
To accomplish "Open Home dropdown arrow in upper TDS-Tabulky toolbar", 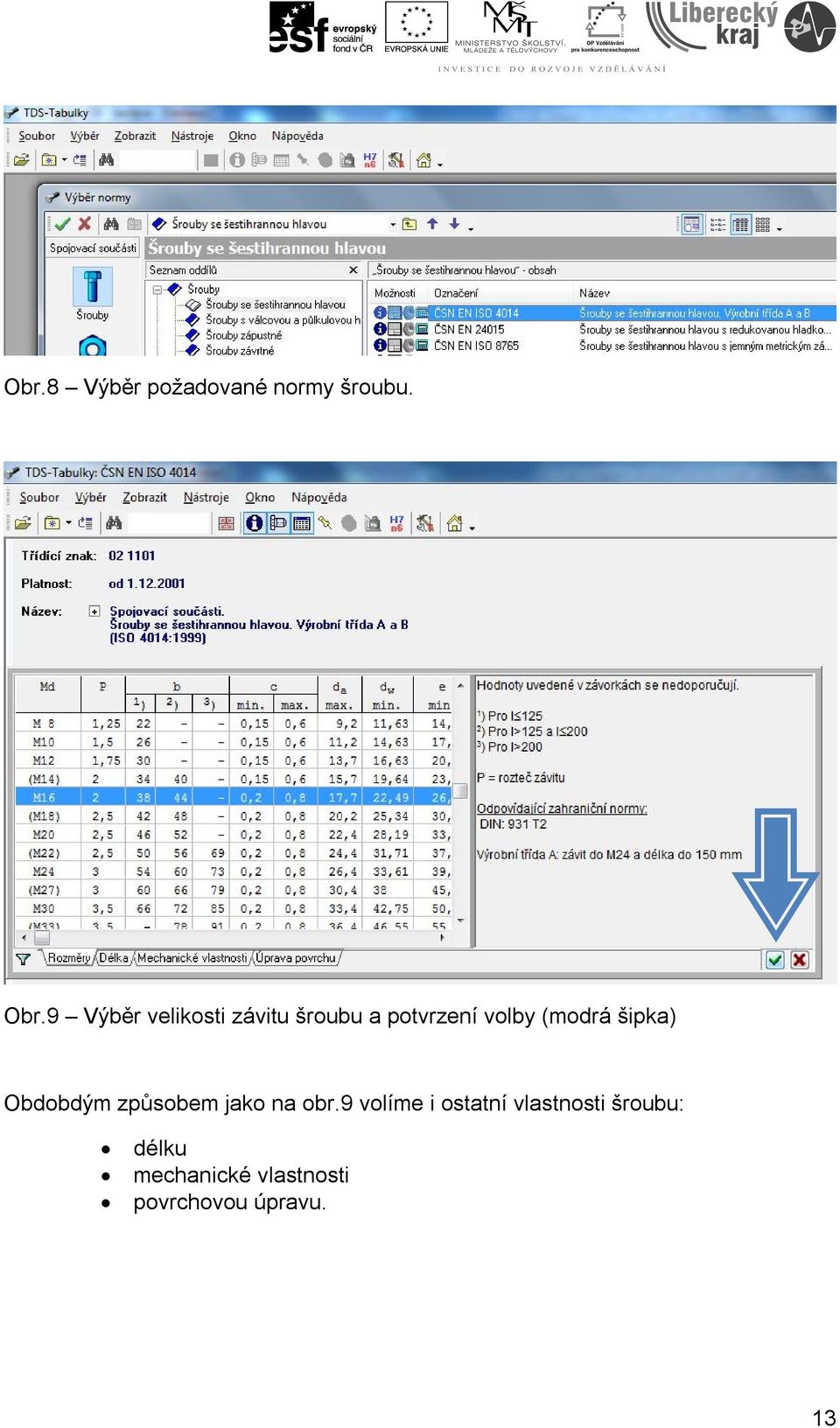I will pos(440,163).
